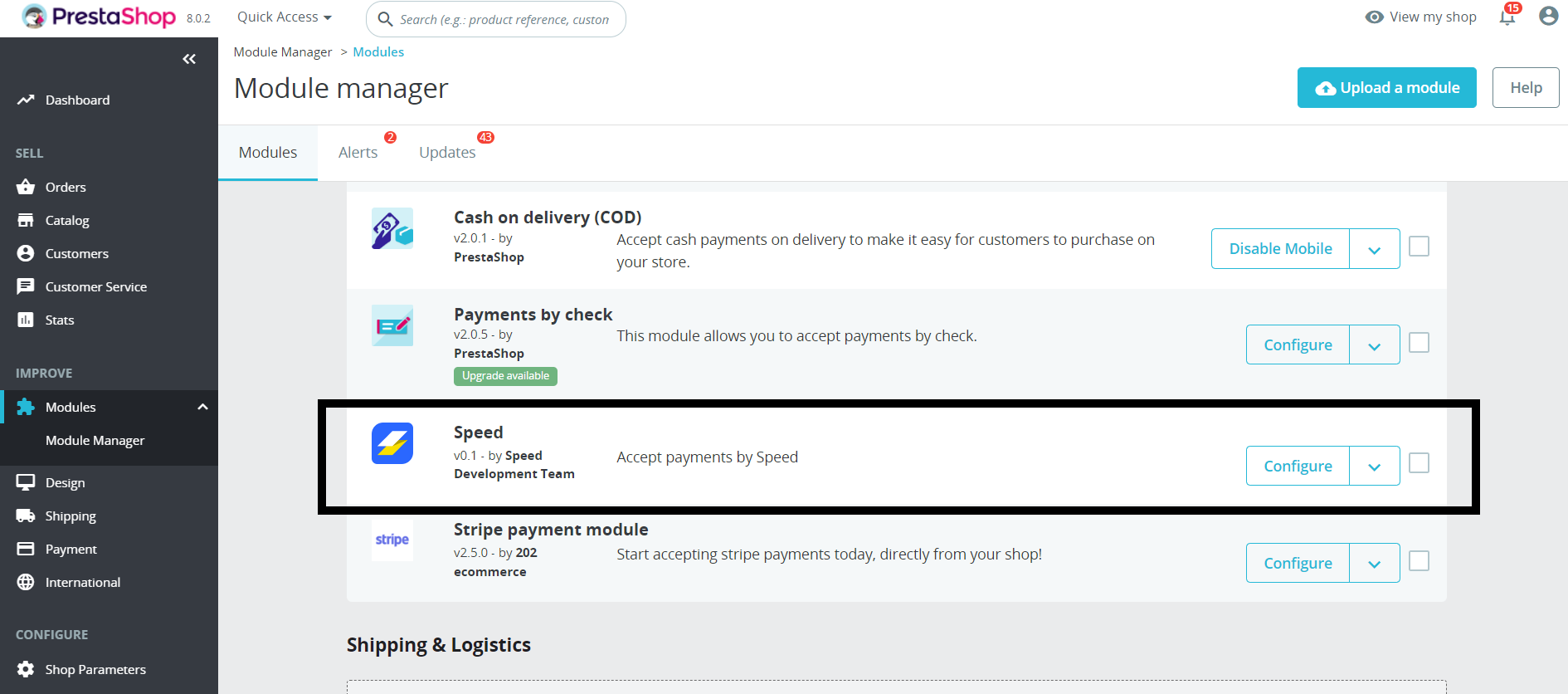Click the Help button

tap(1526, 88)
